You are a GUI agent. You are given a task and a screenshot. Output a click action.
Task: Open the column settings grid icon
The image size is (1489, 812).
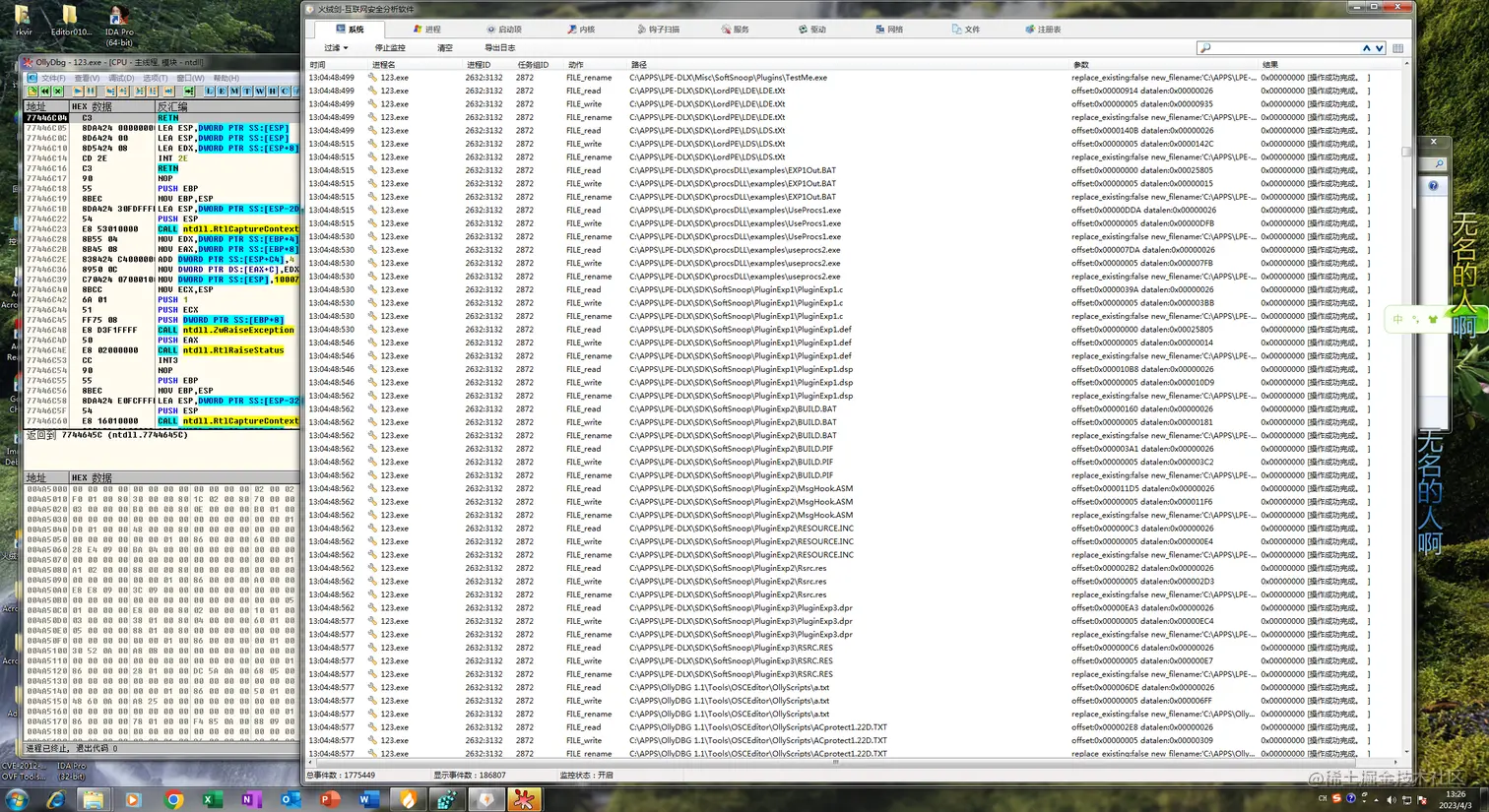[x=1397, y=47]
